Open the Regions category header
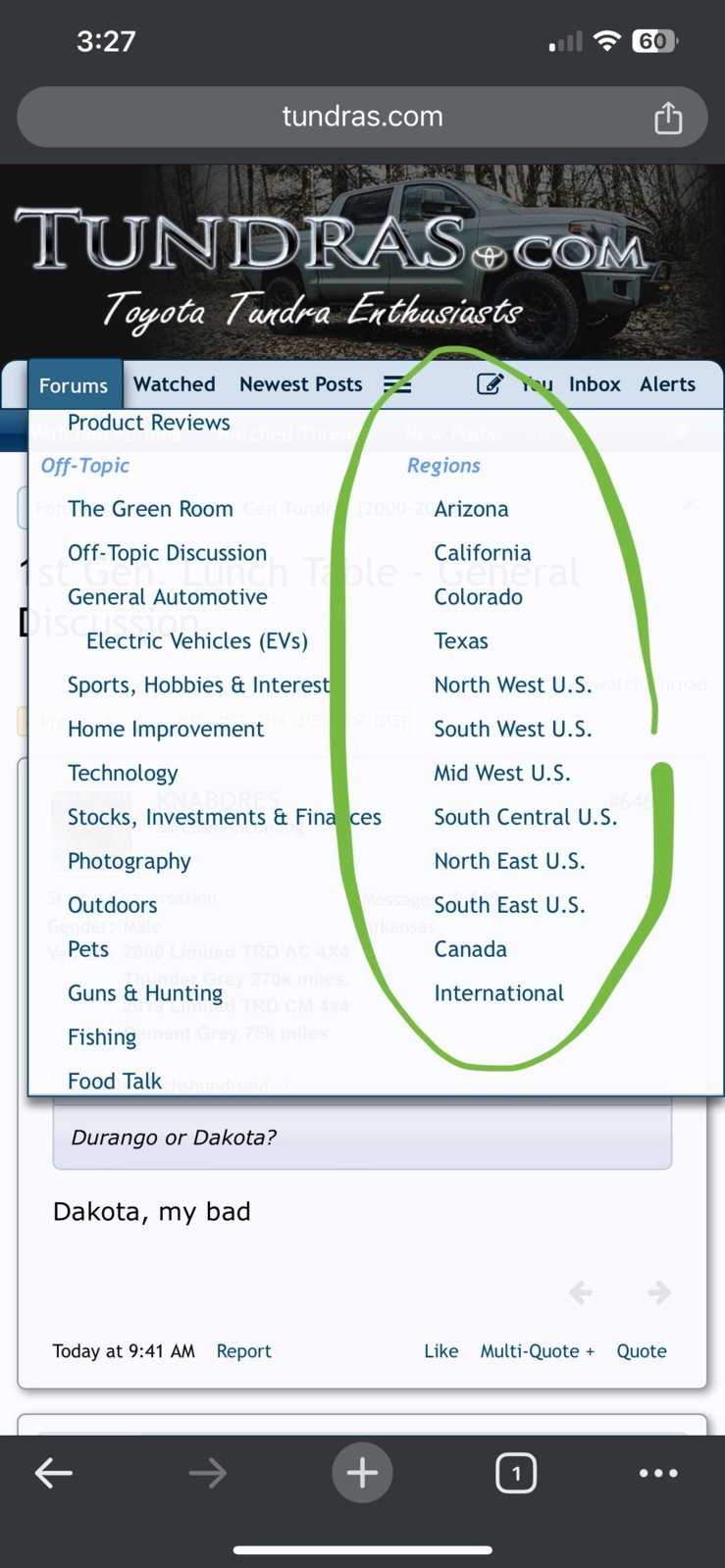 pos(443,466)
